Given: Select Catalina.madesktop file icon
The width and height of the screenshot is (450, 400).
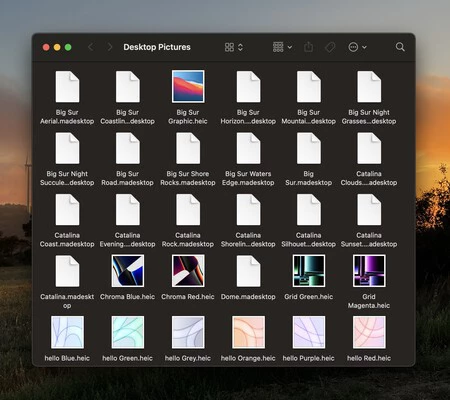Looking at the screenshot, I should pos(67,271).
